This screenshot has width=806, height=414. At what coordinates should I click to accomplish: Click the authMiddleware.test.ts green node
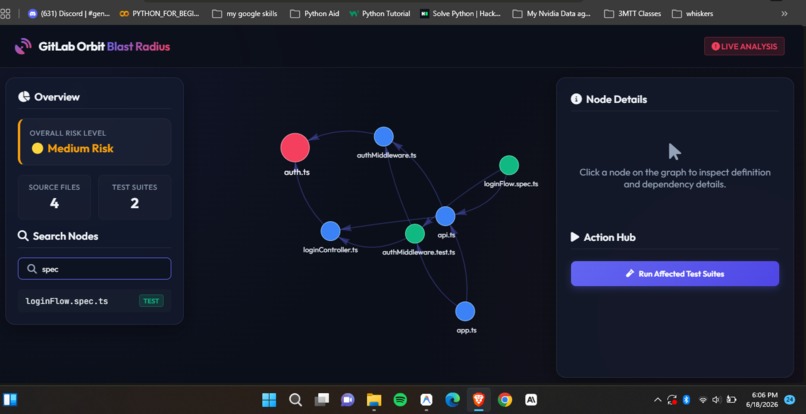415,234
